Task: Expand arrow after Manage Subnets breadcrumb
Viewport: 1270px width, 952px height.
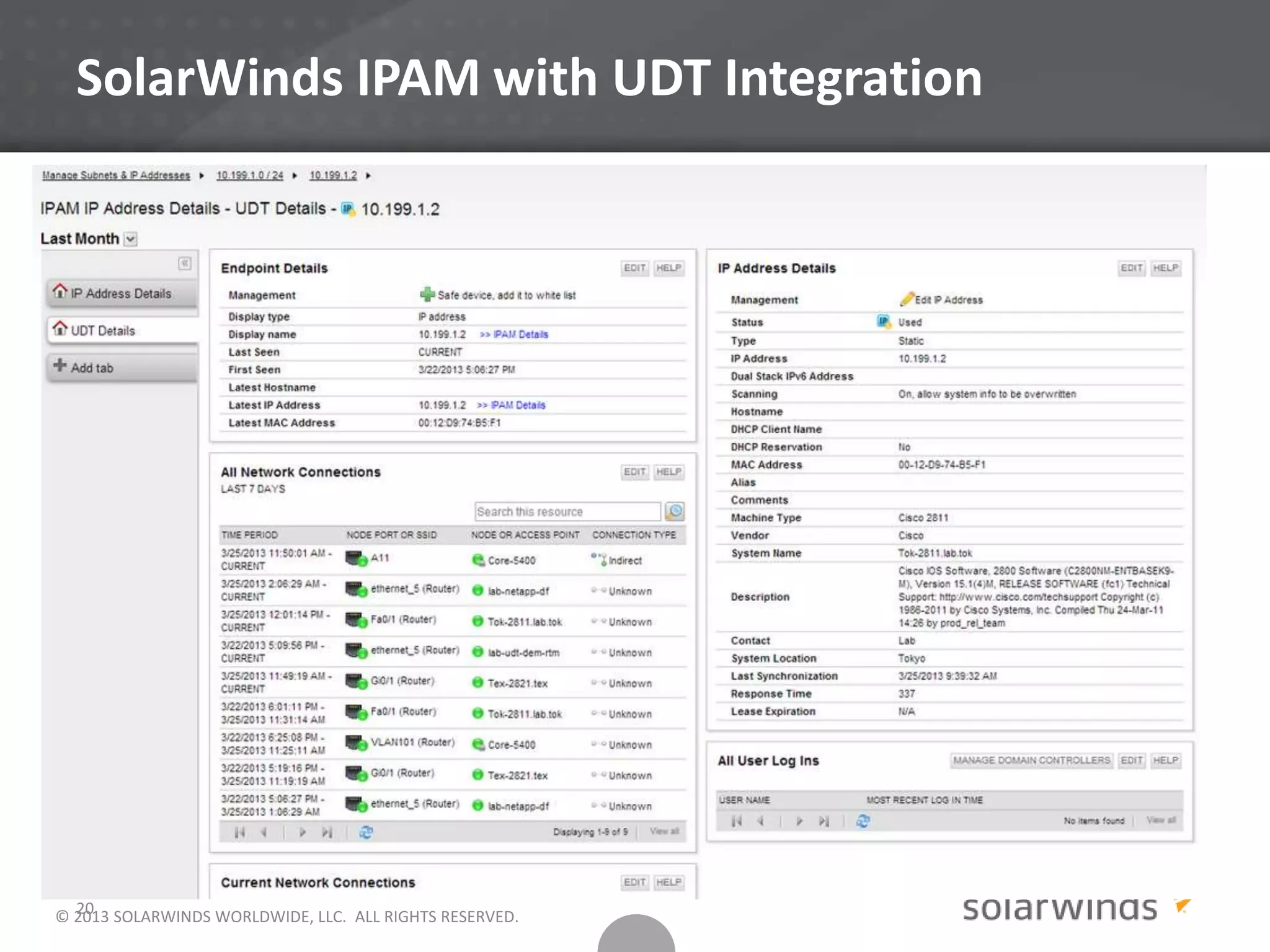Action: [202, 176]
